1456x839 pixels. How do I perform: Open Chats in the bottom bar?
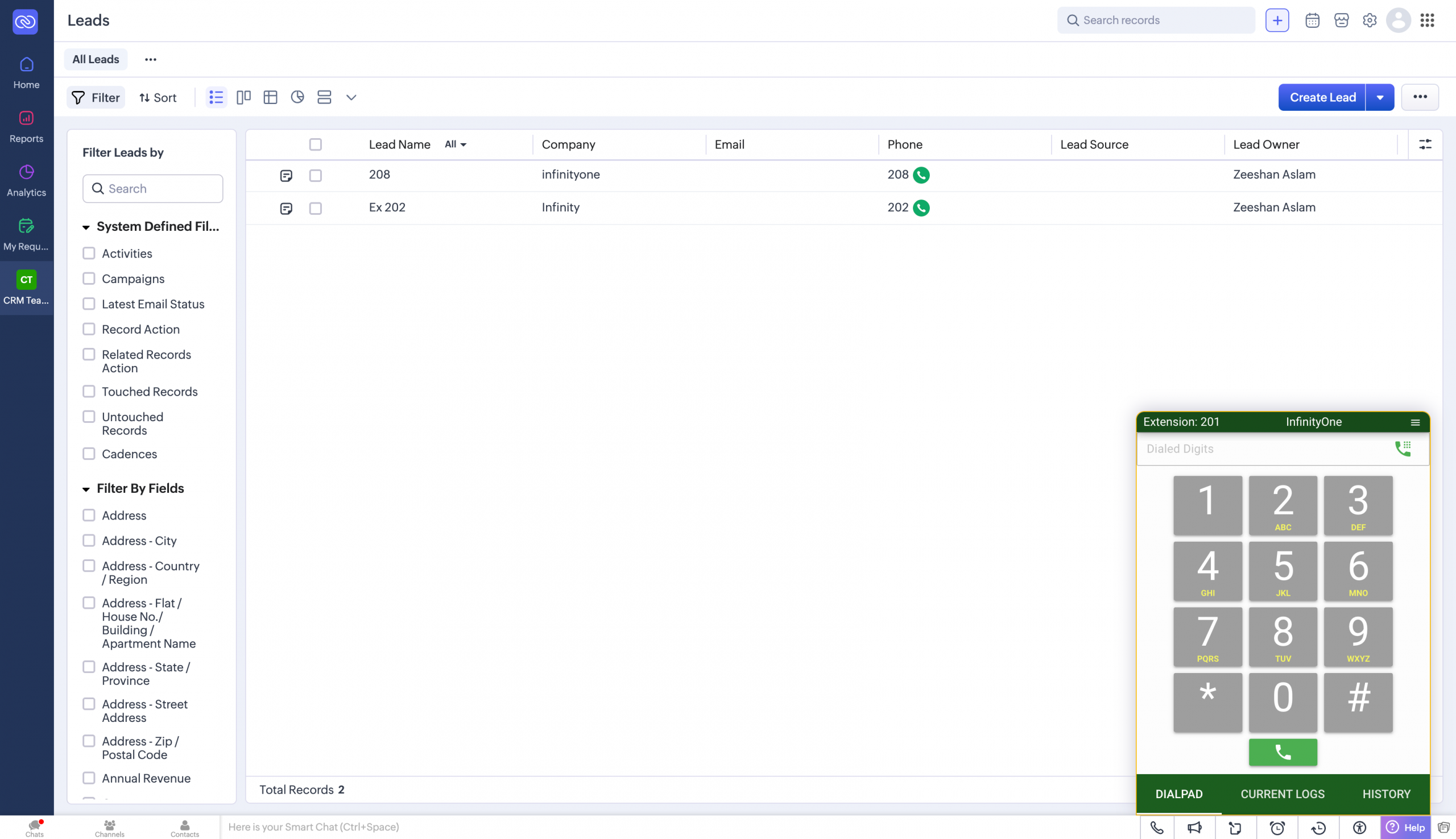35,828
